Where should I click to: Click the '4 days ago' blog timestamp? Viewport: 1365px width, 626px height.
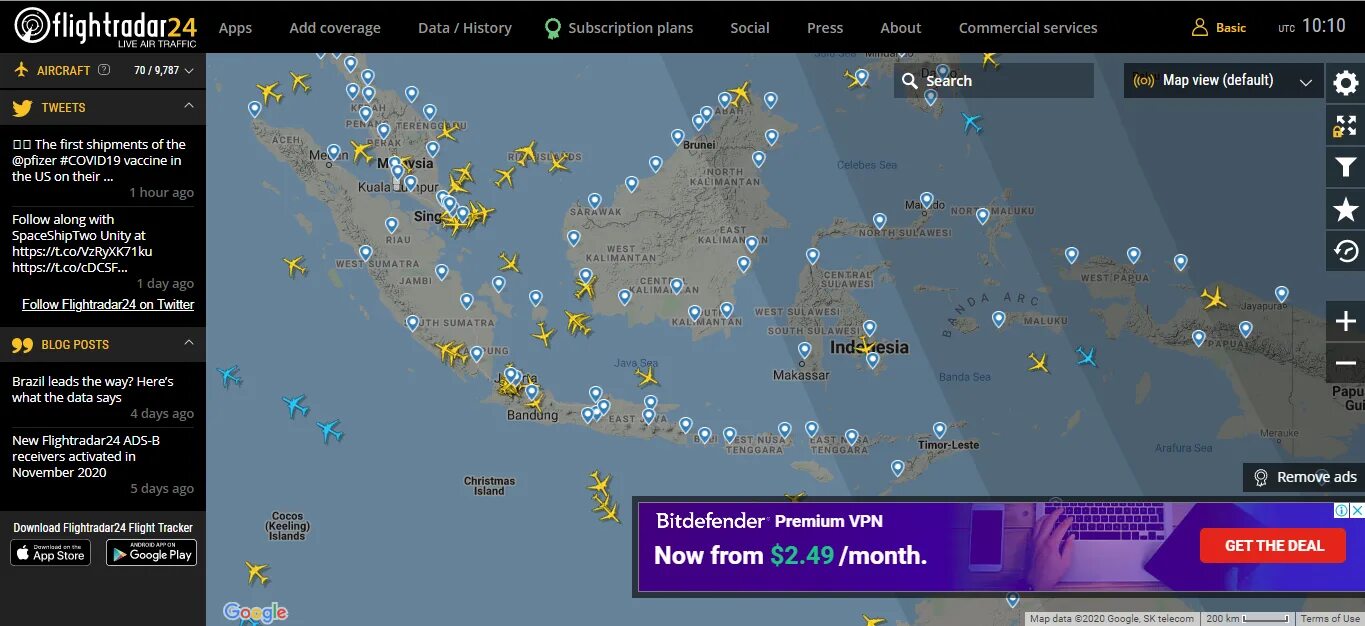tap(161, 413)
